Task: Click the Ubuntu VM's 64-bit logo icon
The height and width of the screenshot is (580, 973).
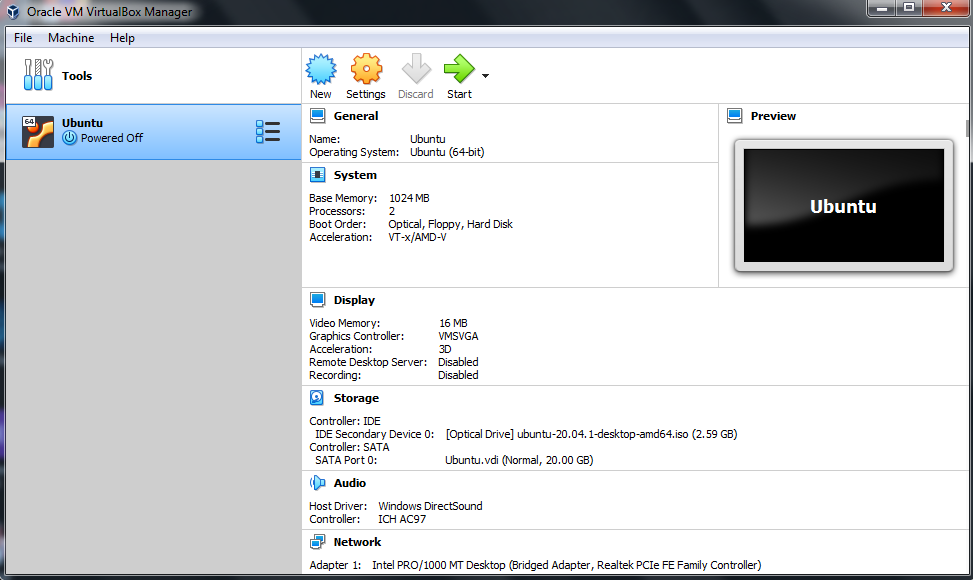Action: click(38, 130)
